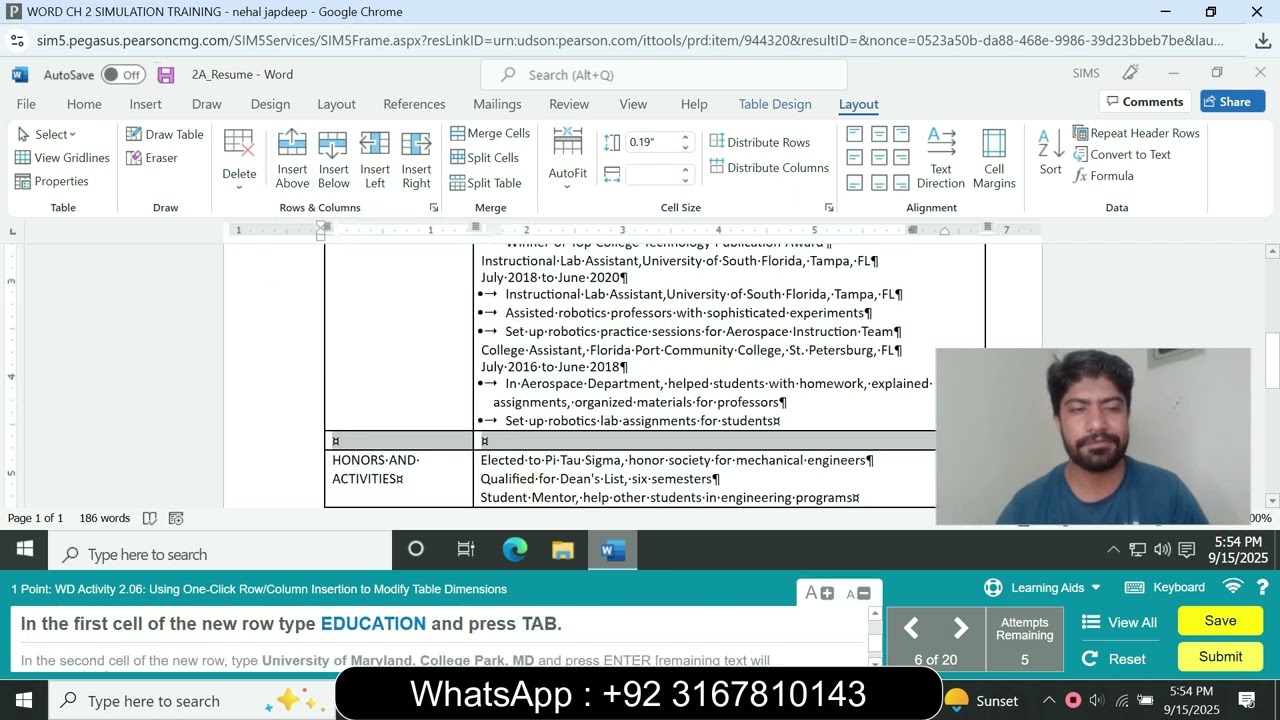Click the spelling proofing icon in status bar
Screen dimensions: 1280x720
[x=149, y=518]
